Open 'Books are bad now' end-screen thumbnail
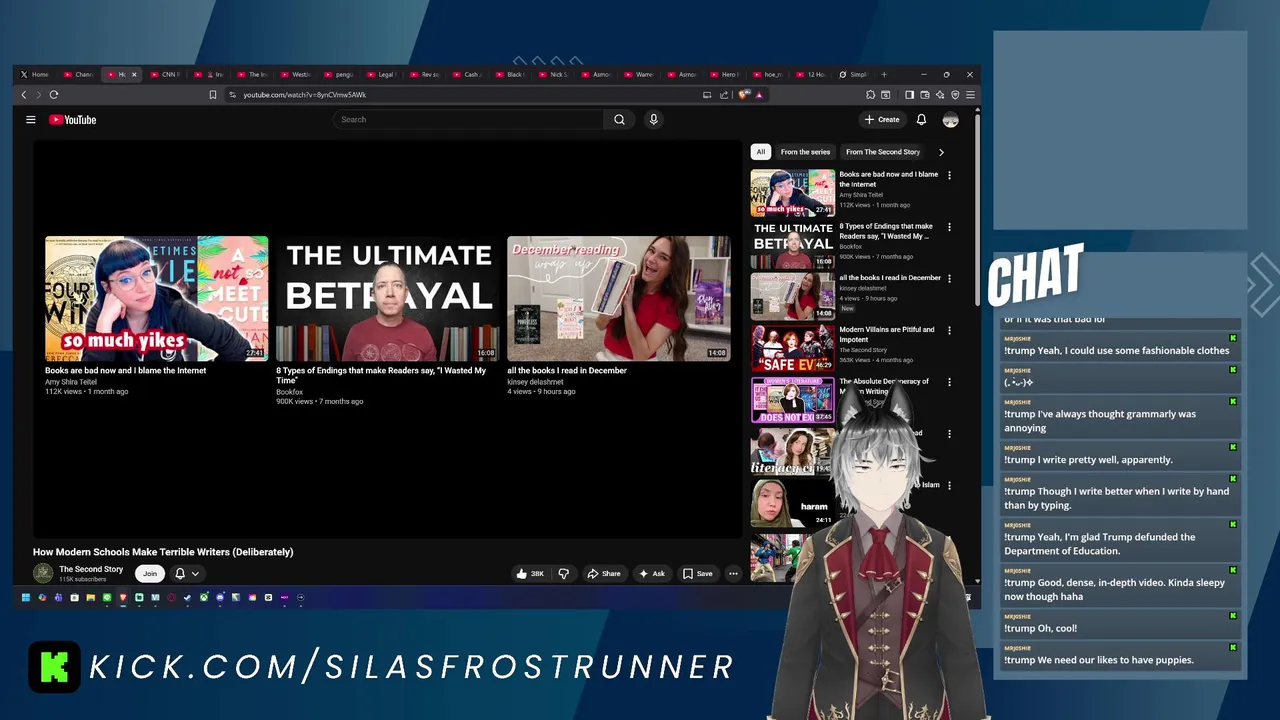The height and width of the screenshot is (720, 1280). [156, 298]
